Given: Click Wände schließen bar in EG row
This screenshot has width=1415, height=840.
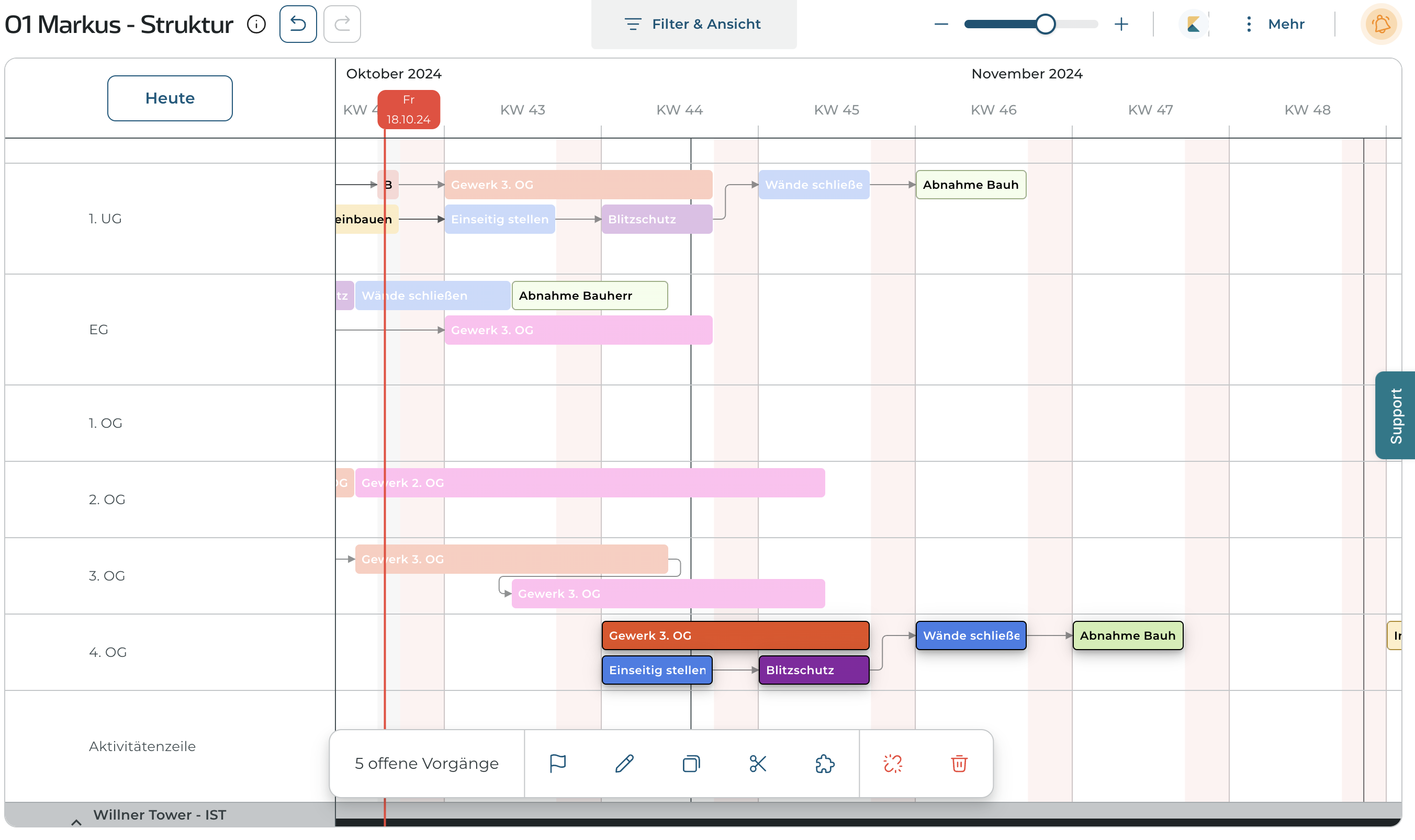Looking at the screenshot, I should tap(433, 296).
